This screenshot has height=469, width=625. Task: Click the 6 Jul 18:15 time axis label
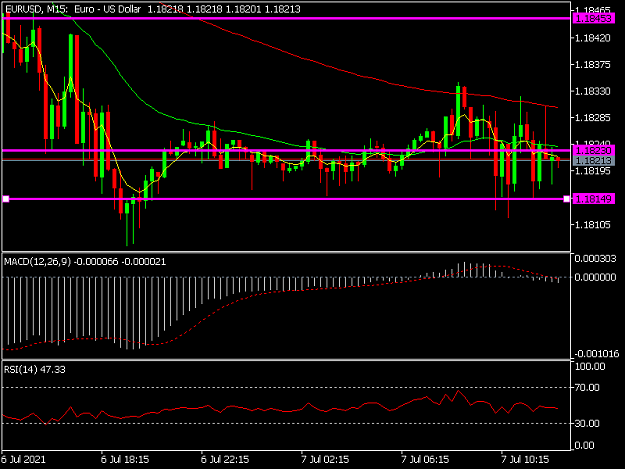[125, 459]
